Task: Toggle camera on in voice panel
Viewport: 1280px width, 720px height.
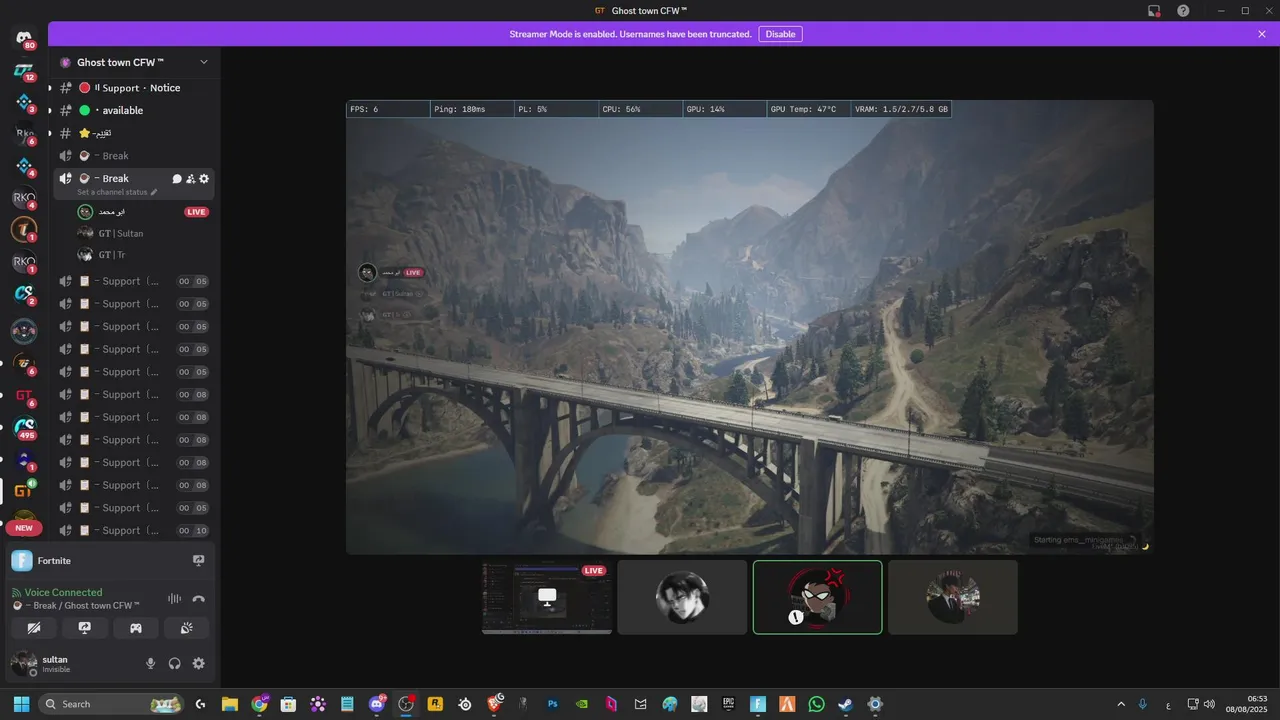Action: click(x=34, y=628)
